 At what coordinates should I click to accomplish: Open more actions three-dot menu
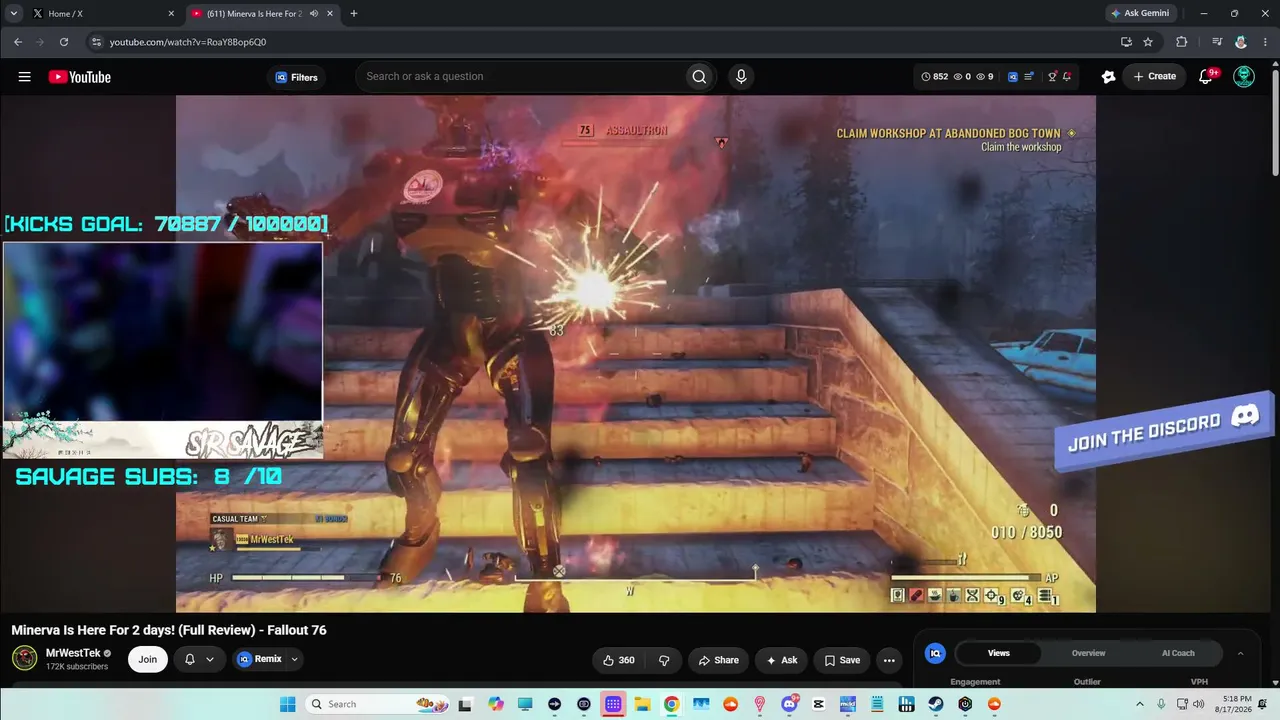pyautogui.click(x=889, y=660)
